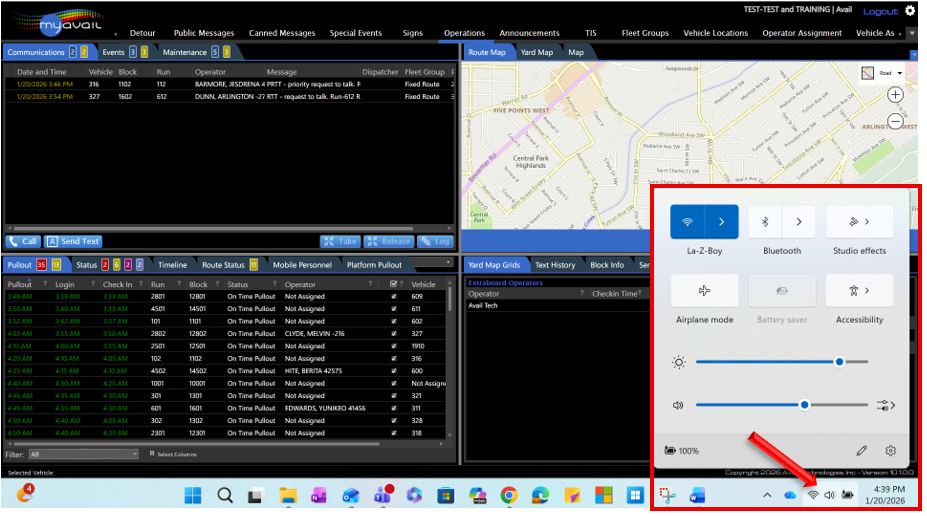
Task: Expand Wi-Fi network list chevron
Action: click(x=722, y=221)
